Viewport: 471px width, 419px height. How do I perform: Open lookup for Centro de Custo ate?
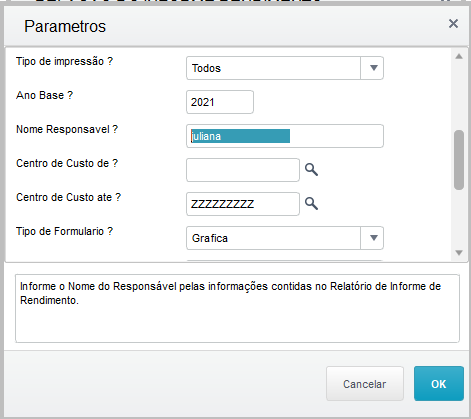pos(311,203)
